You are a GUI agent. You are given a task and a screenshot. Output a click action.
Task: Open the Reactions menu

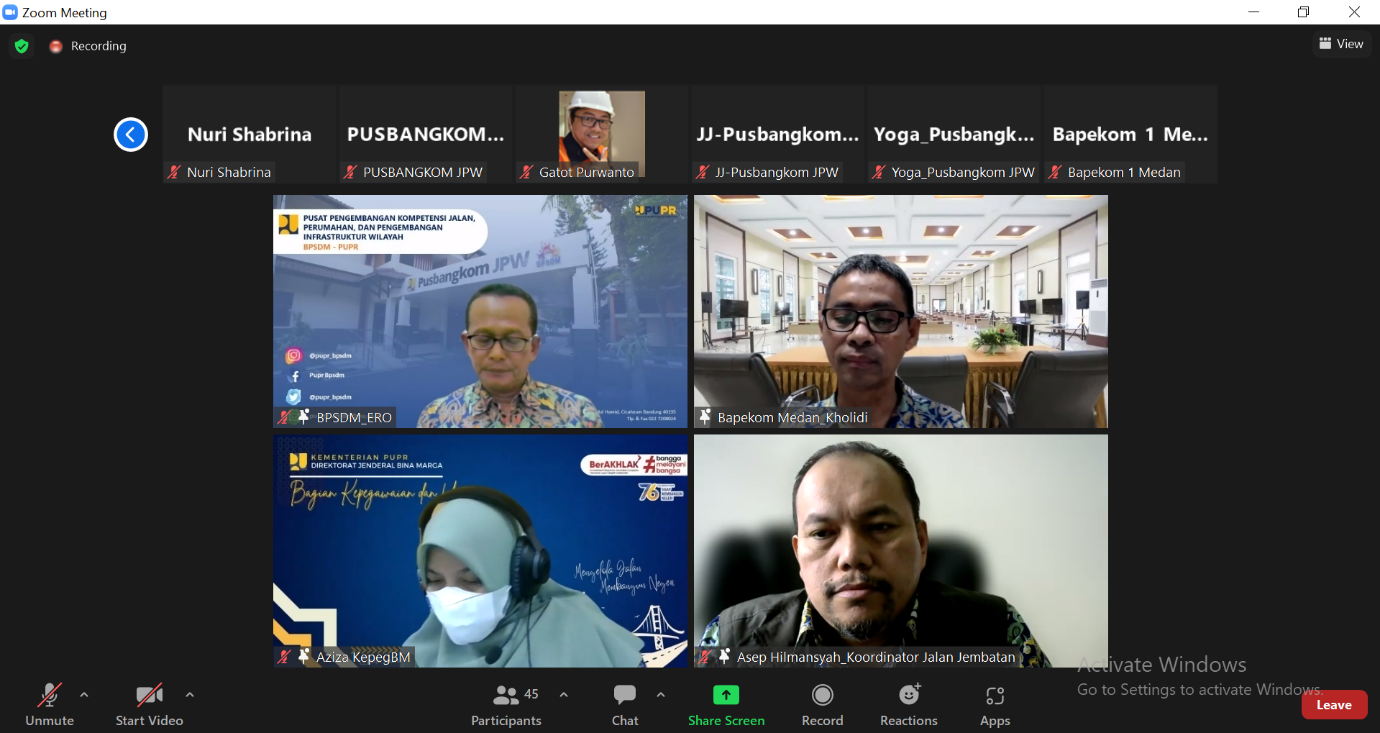908,704
